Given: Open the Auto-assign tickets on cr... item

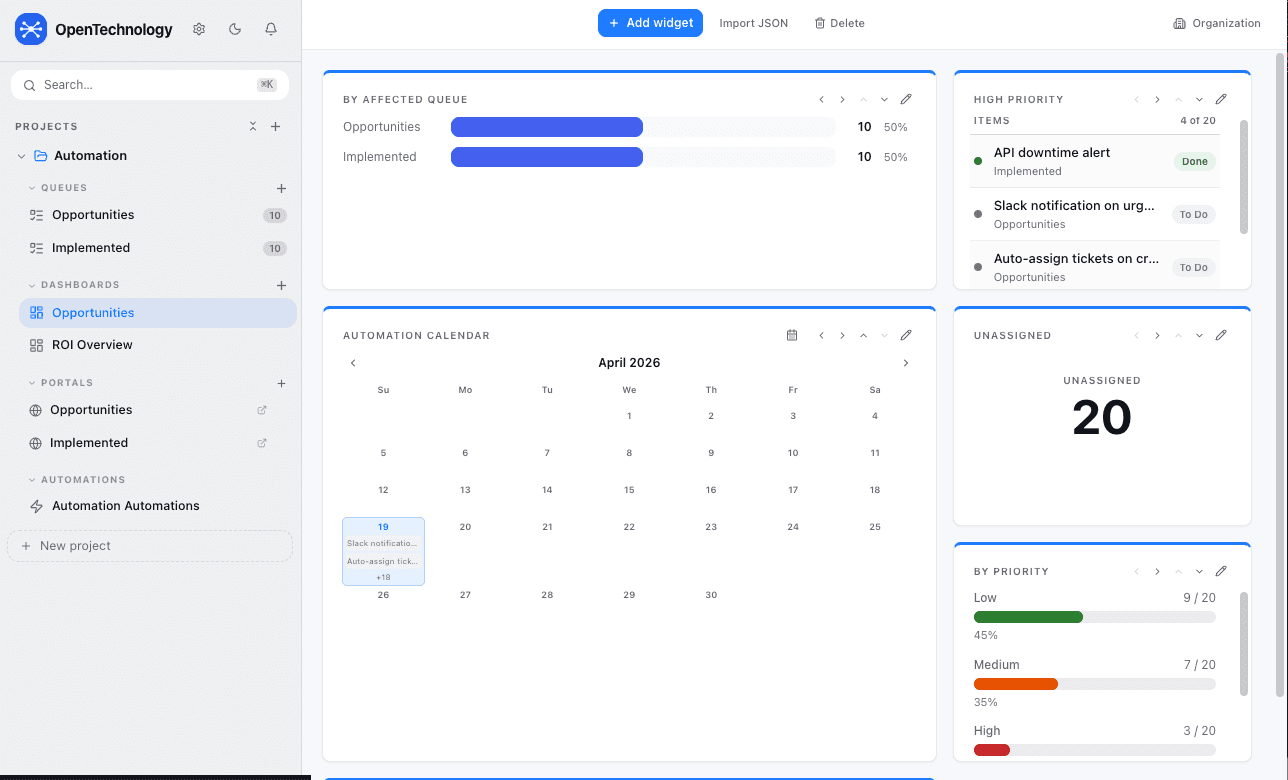Looking at the screenshot, I should coord(1096,267).
